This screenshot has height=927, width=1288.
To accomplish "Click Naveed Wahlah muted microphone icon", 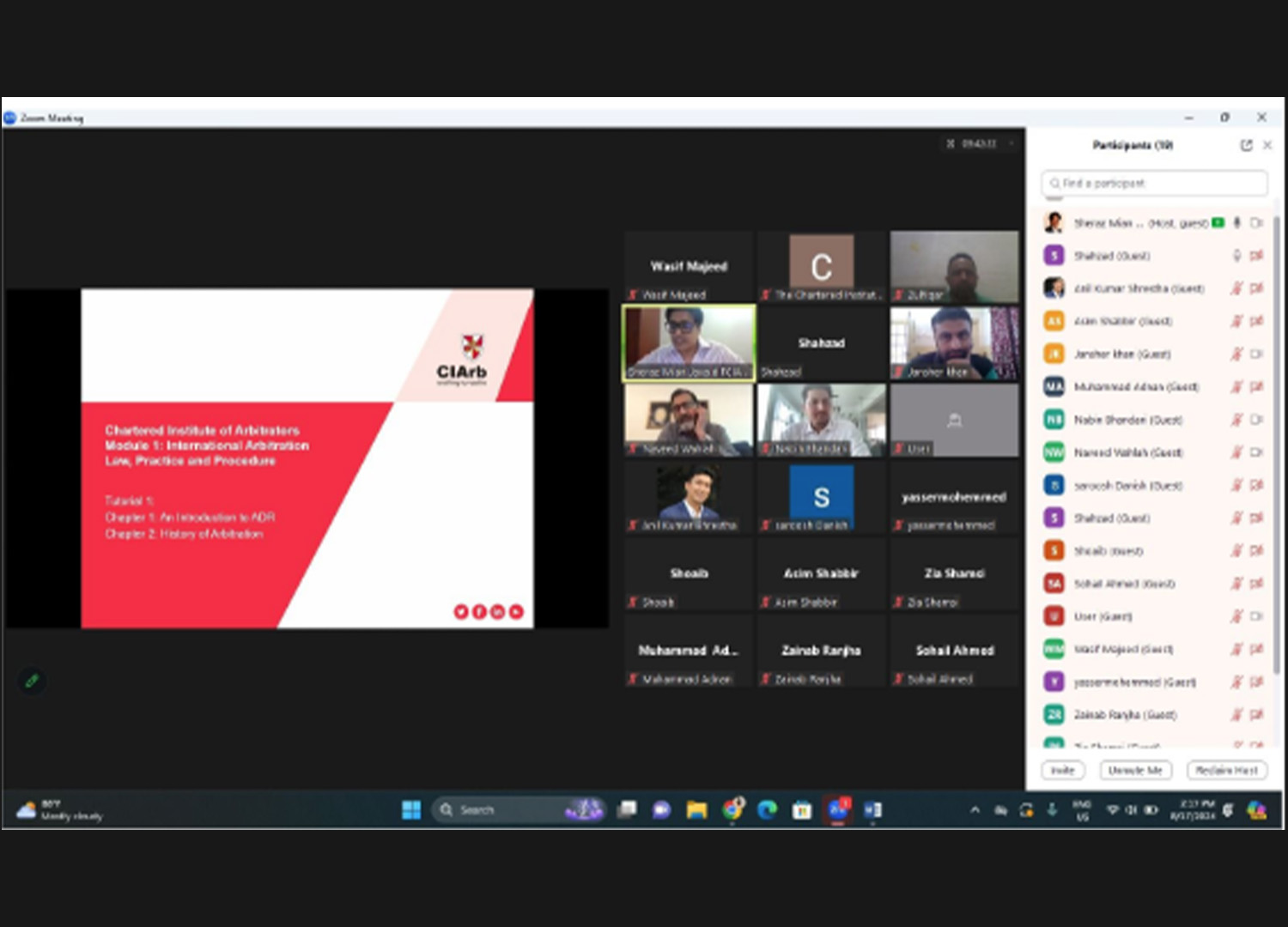I will point(1236,452).
